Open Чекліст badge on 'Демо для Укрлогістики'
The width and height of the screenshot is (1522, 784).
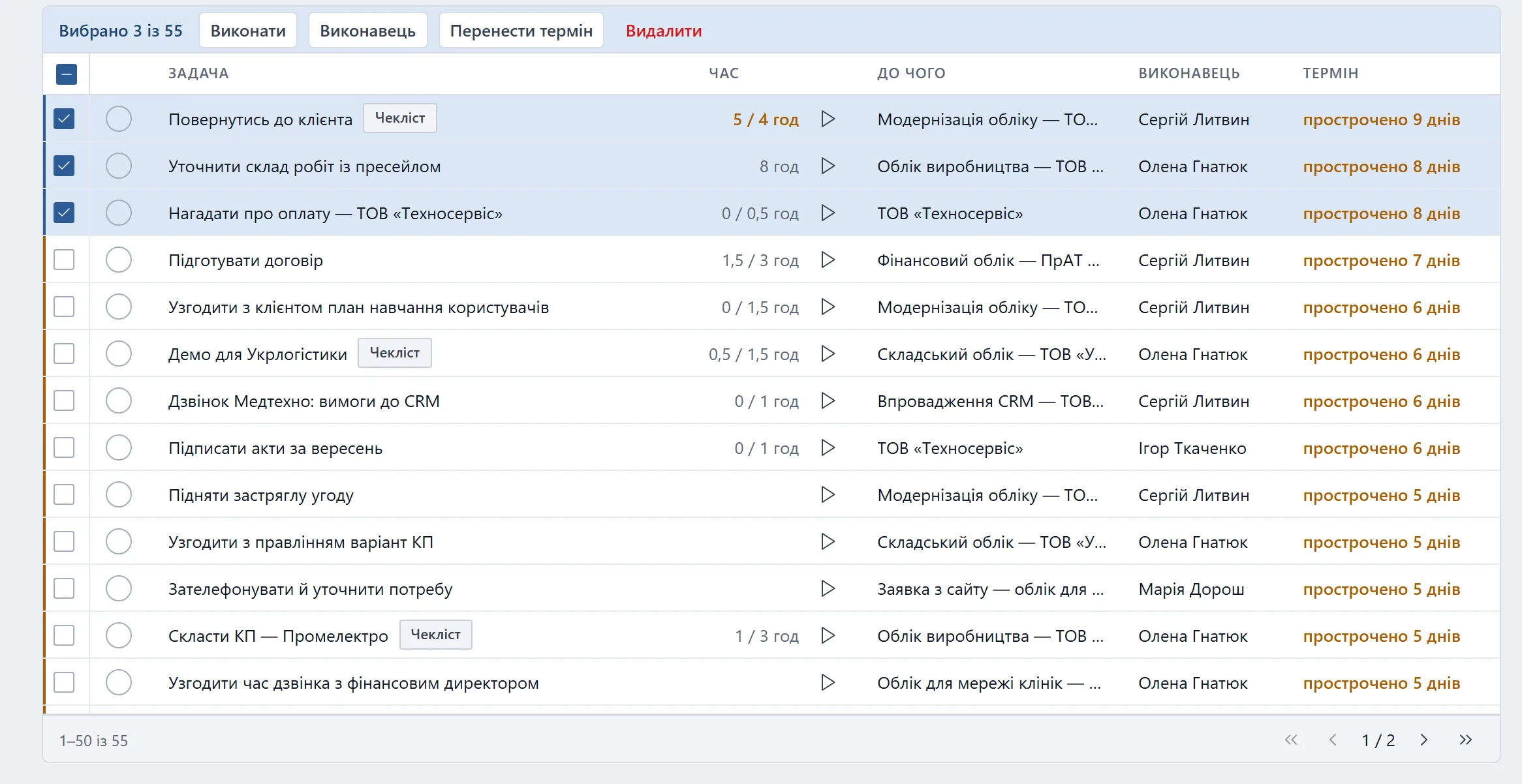pos(395,353)
